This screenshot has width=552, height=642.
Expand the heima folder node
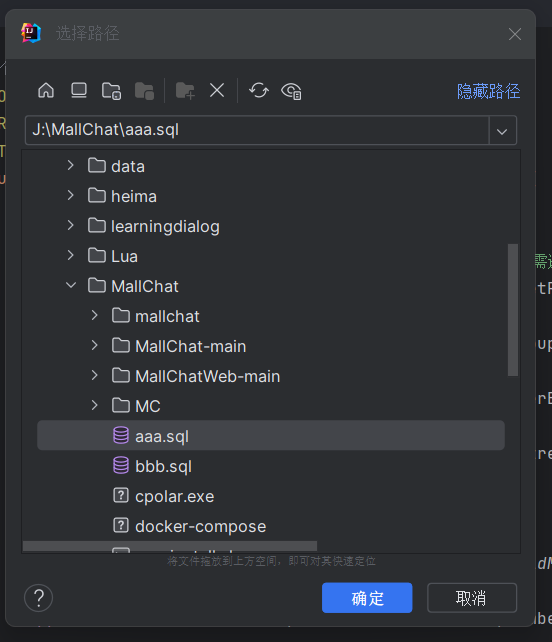click(x=71, y=196)
